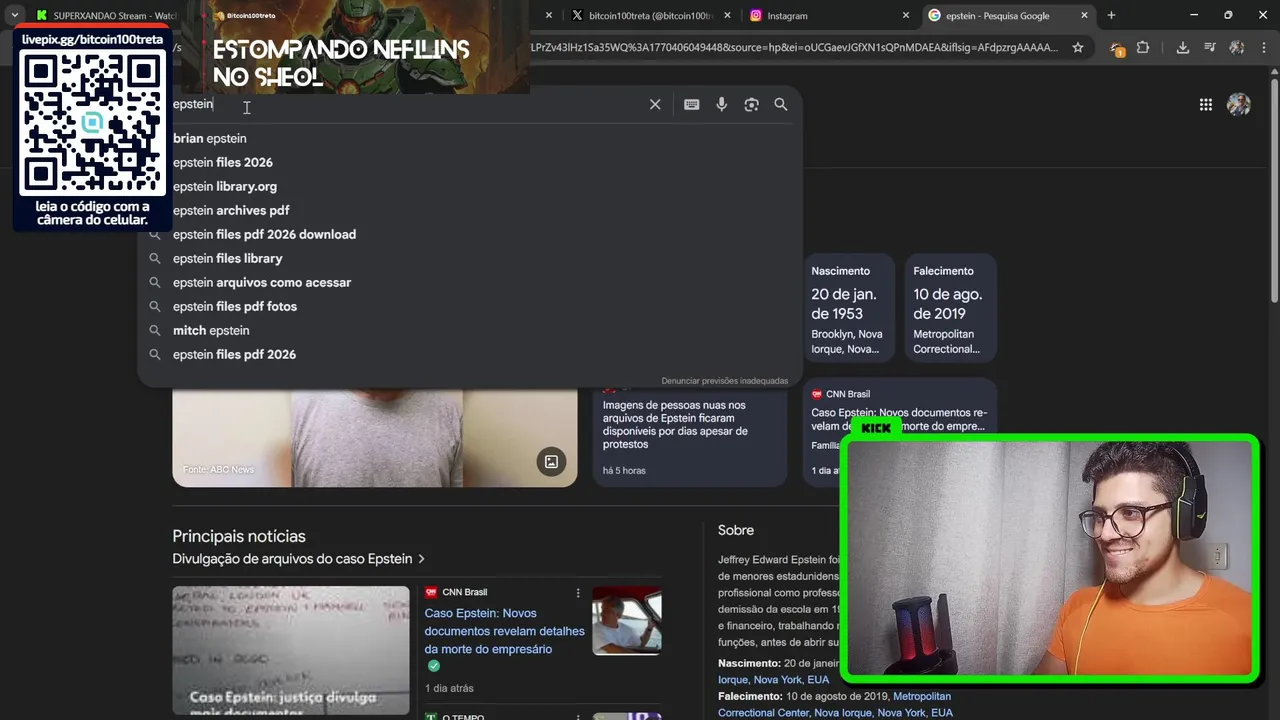The image size is (1280, 720).
Task: Choose the 'epstein library.org' suggestion
Action: point(225,186)
